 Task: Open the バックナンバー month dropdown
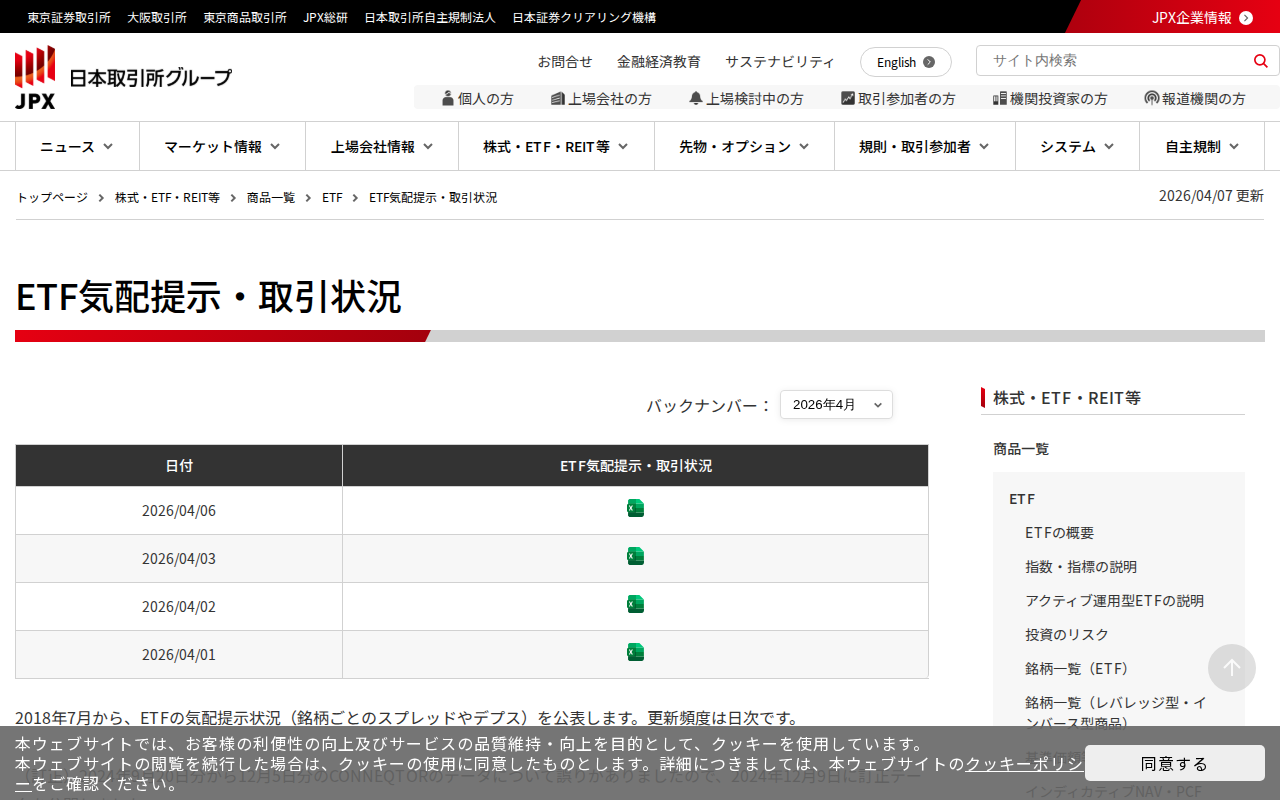point(836,405)
